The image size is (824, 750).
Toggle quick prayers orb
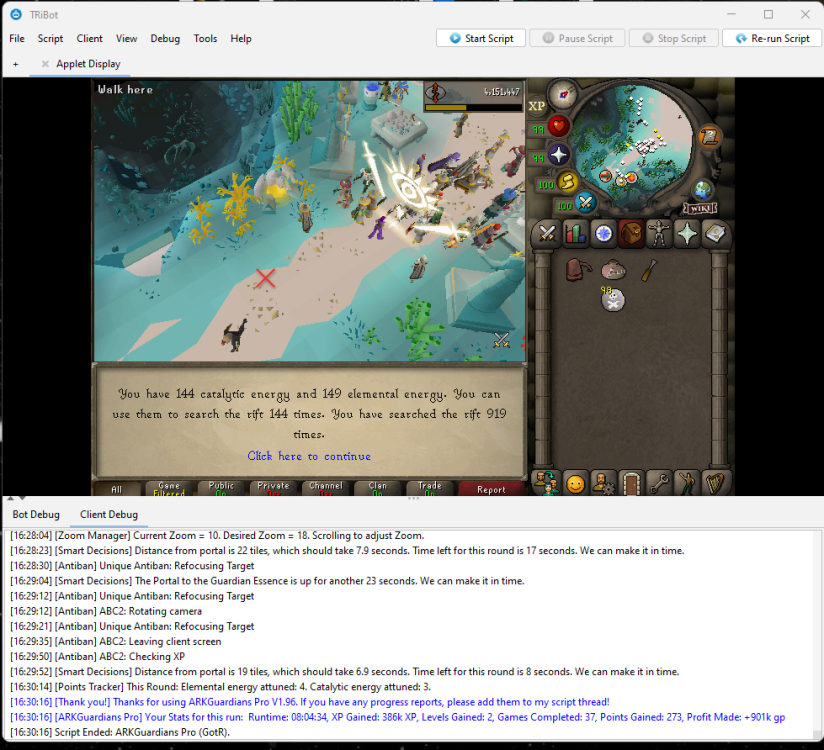[559, 154]
